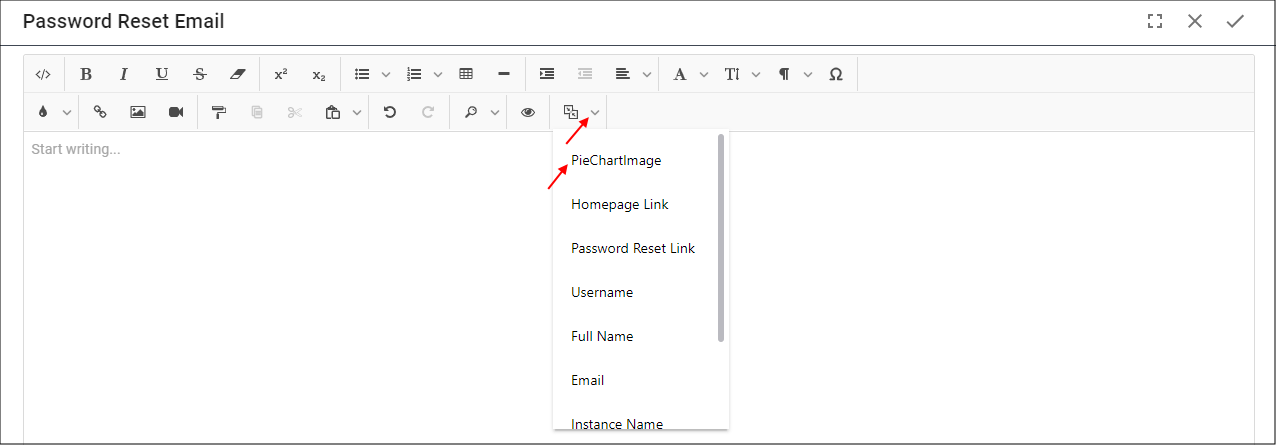Toggle code view in editor
Viewport: 1276px width, 445px height.
(x=43, y=74)
